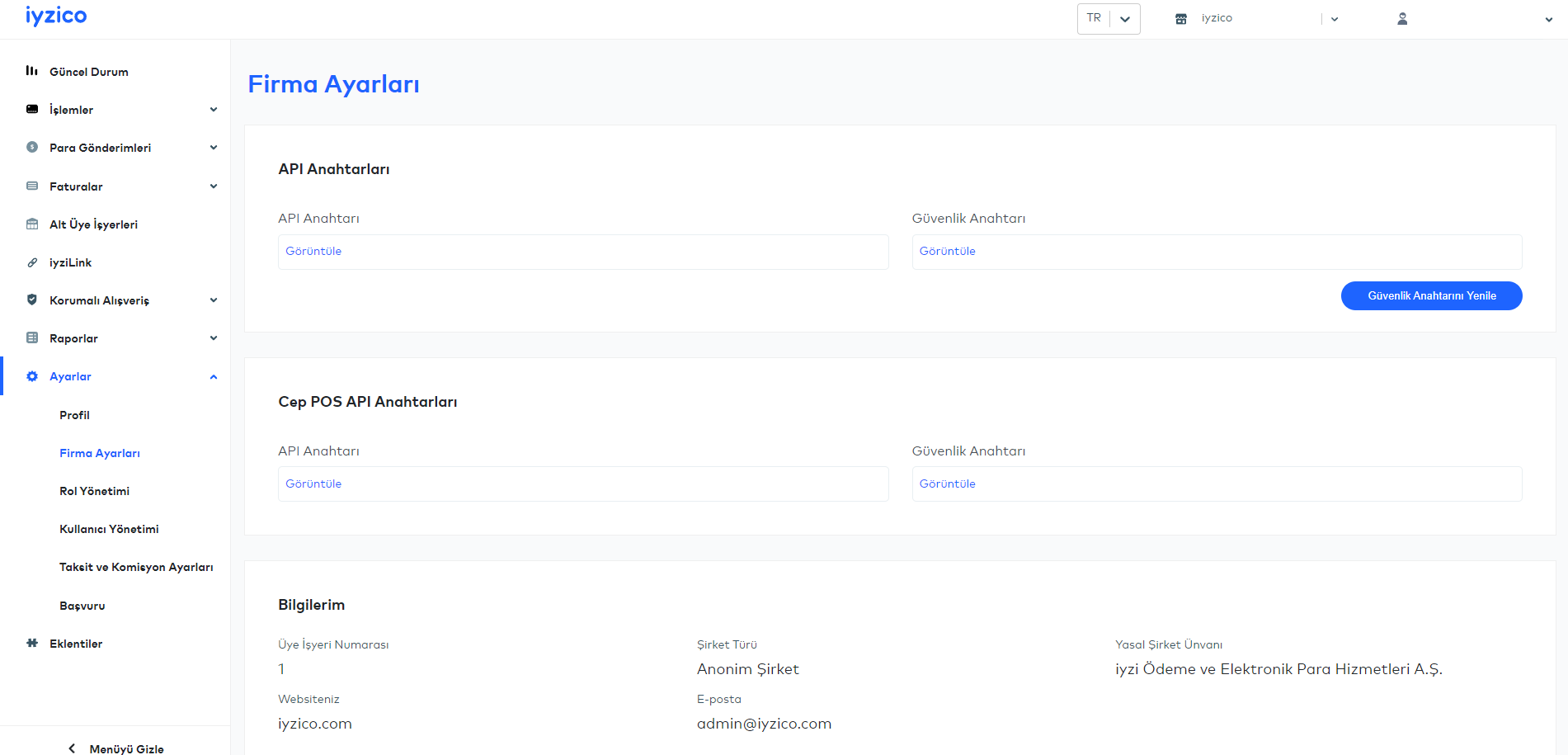
Task: Select Firma Ayarları submenu item
Action: [100, 453]
